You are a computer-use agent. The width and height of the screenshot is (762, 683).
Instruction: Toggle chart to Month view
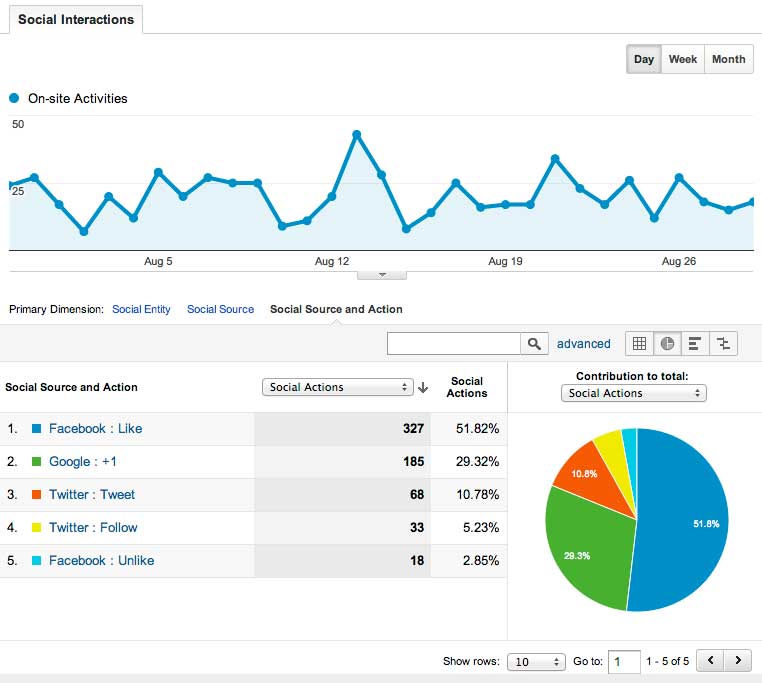728,59
